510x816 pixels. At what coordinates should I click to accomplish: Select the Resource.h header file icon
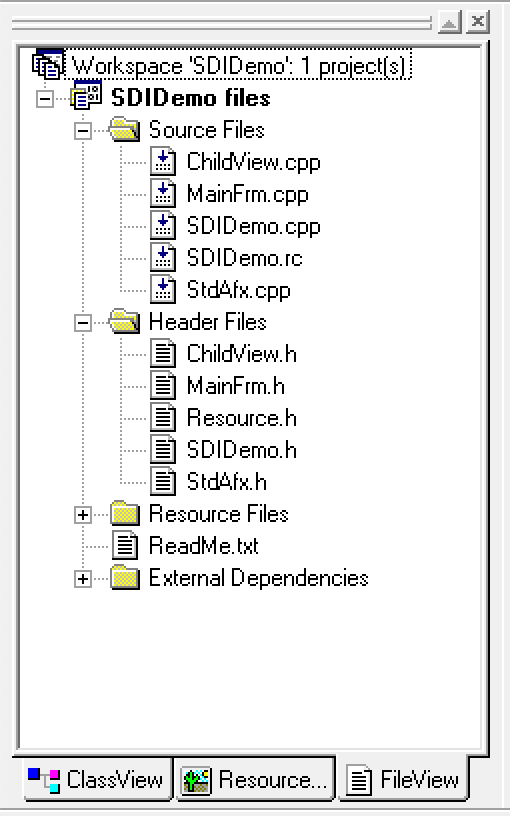tap(163, 418)
